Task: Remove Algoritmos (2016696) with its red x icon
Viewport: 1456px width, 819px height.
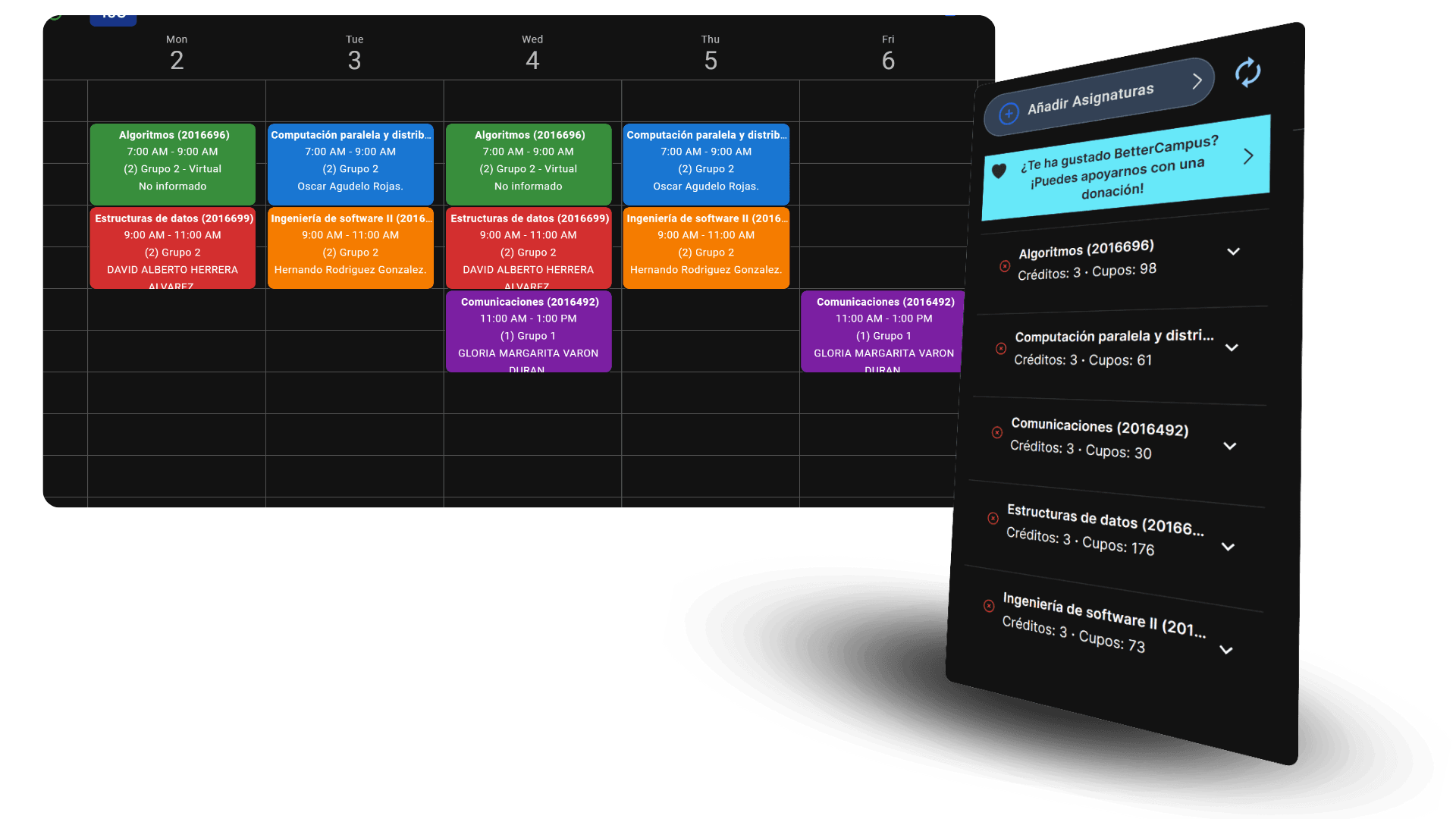Action: 1005,266
